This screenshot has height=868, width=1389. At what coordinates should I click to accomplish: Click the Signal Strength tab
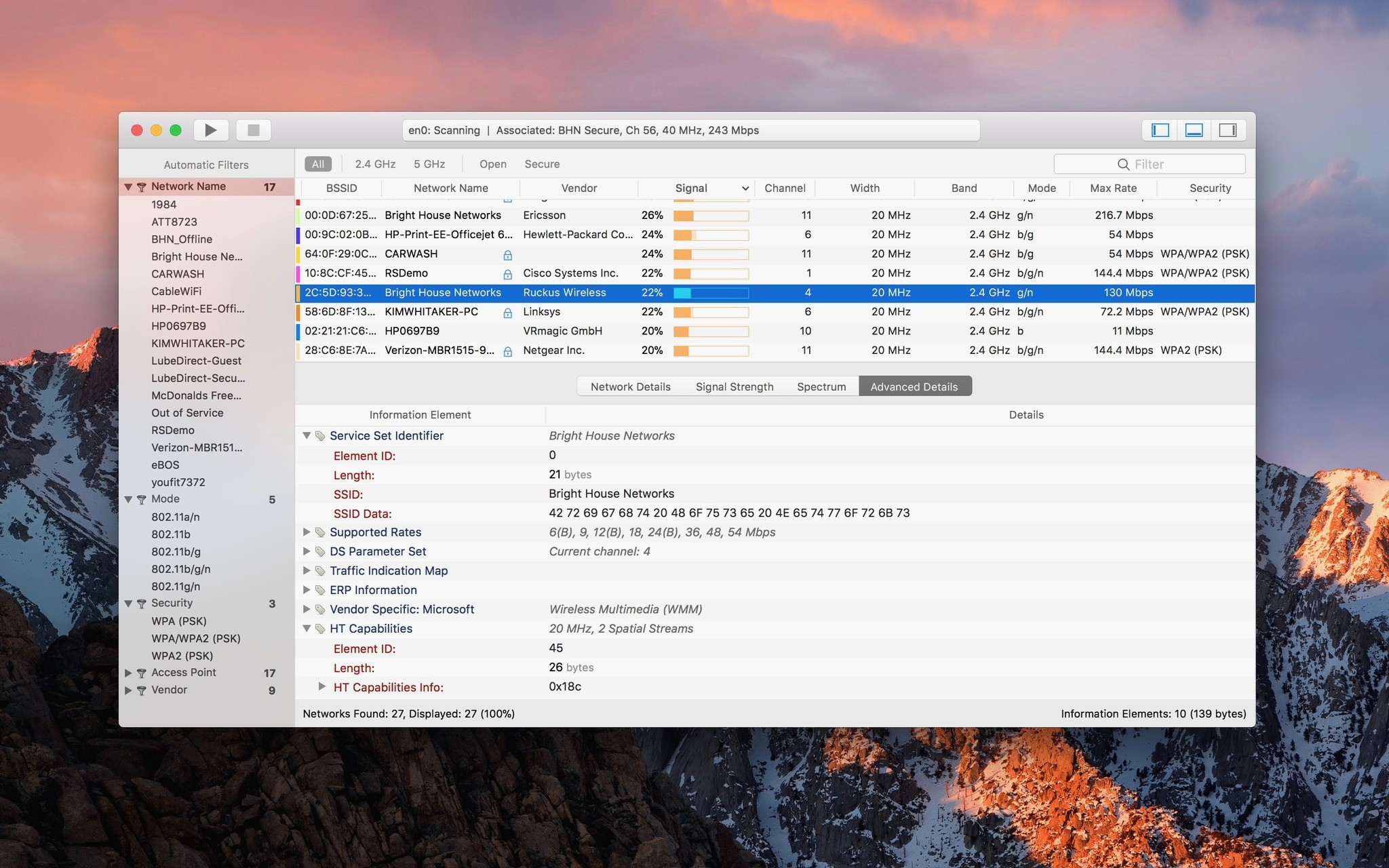[x=734, y=386]
